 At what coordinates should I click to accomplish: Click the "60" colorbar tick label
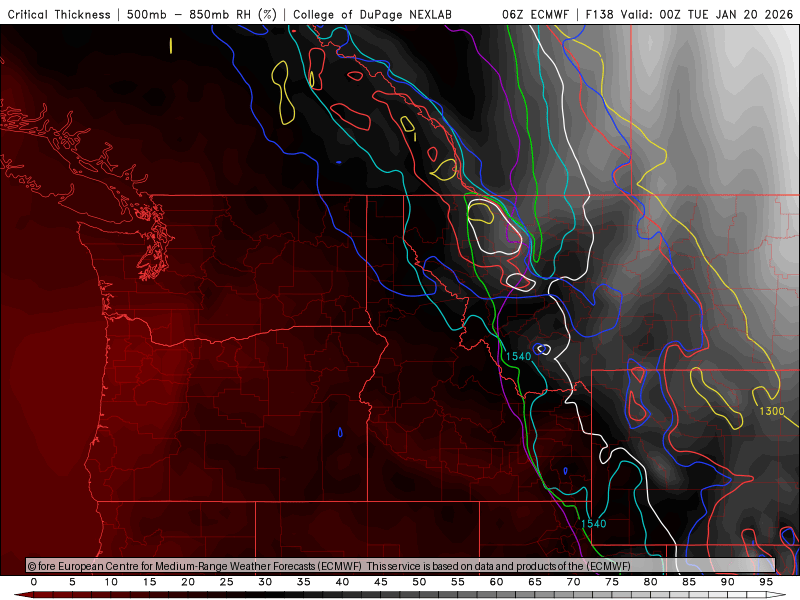[x=496, y=582]
